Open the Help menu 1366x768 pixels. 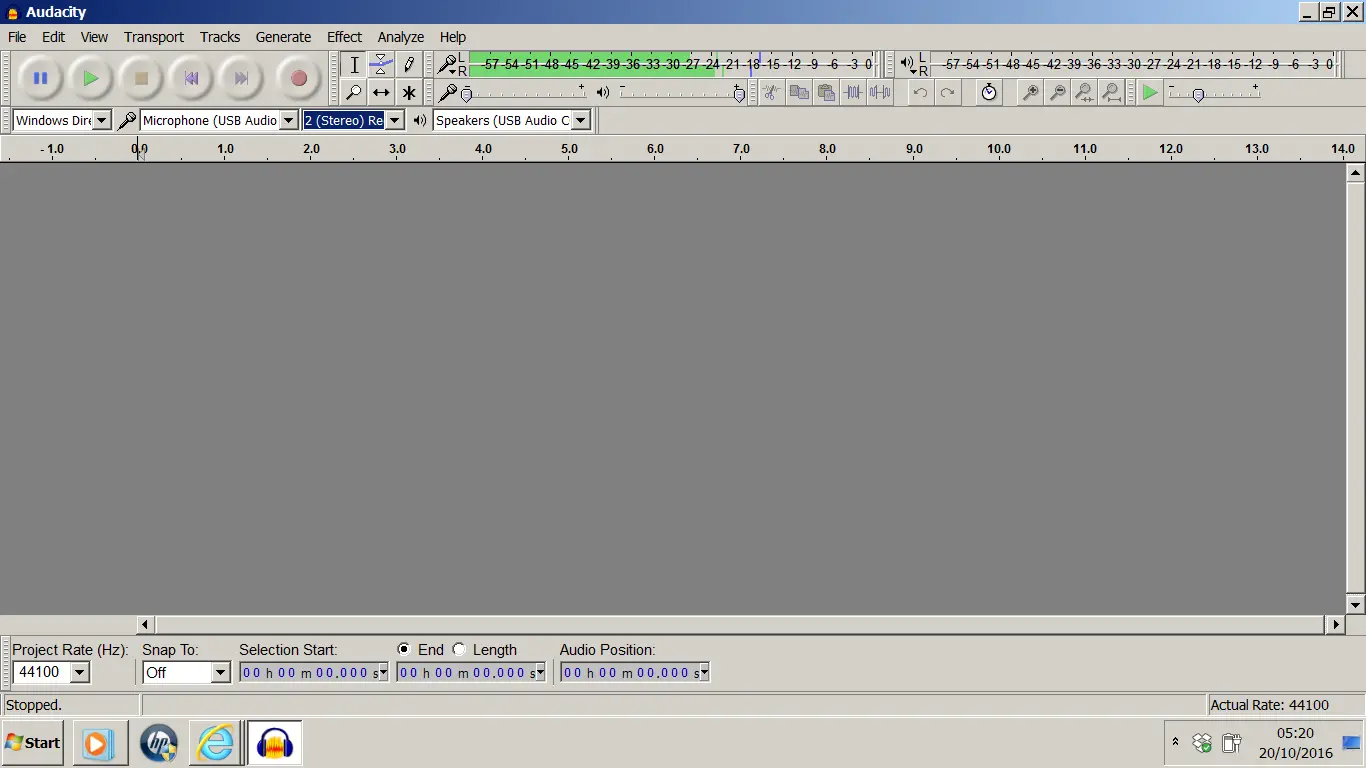coord(453,37)
